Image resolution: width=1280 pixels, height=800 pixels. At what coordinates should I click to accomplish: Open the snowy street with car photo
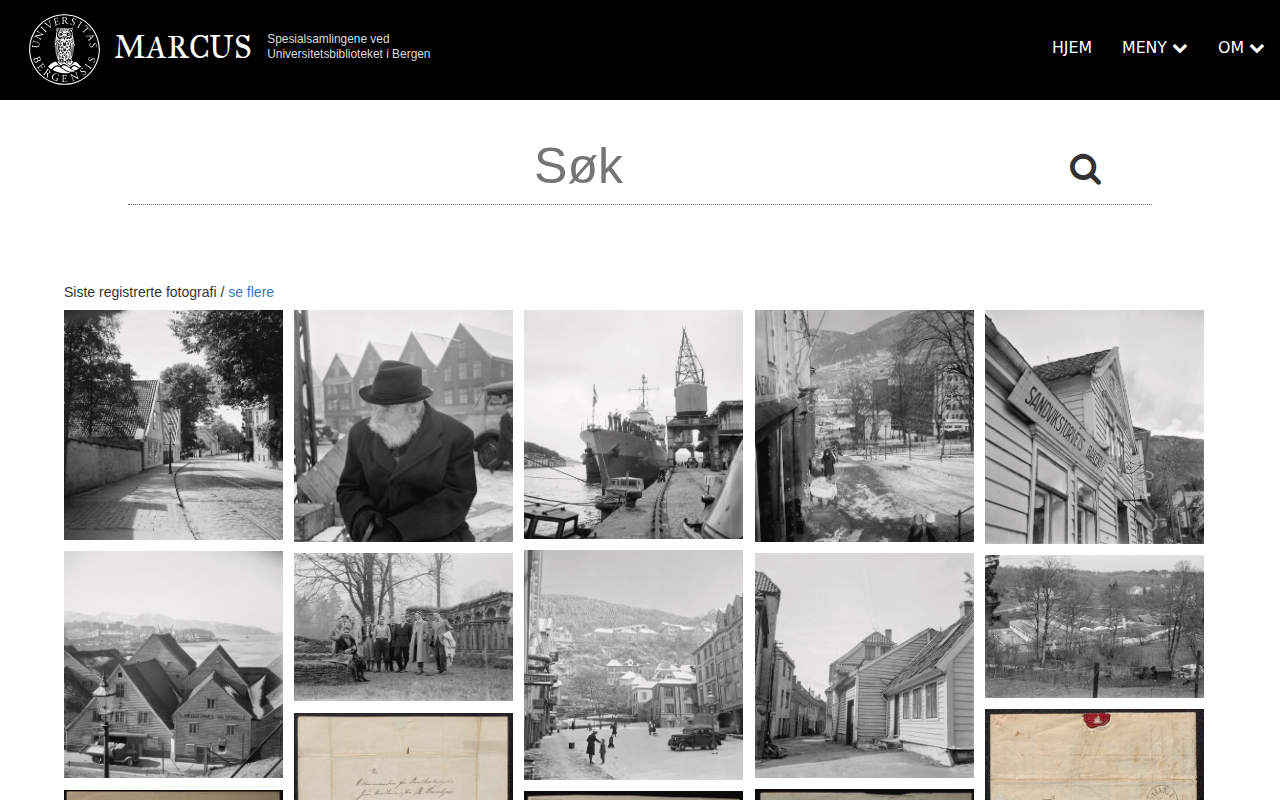633,664
